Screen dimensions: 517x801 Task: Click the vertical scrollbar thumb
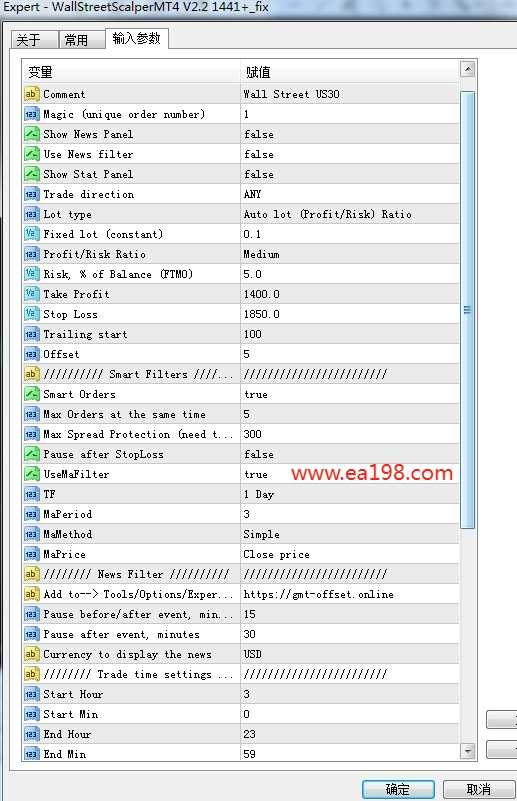click(x=467, y=310)
